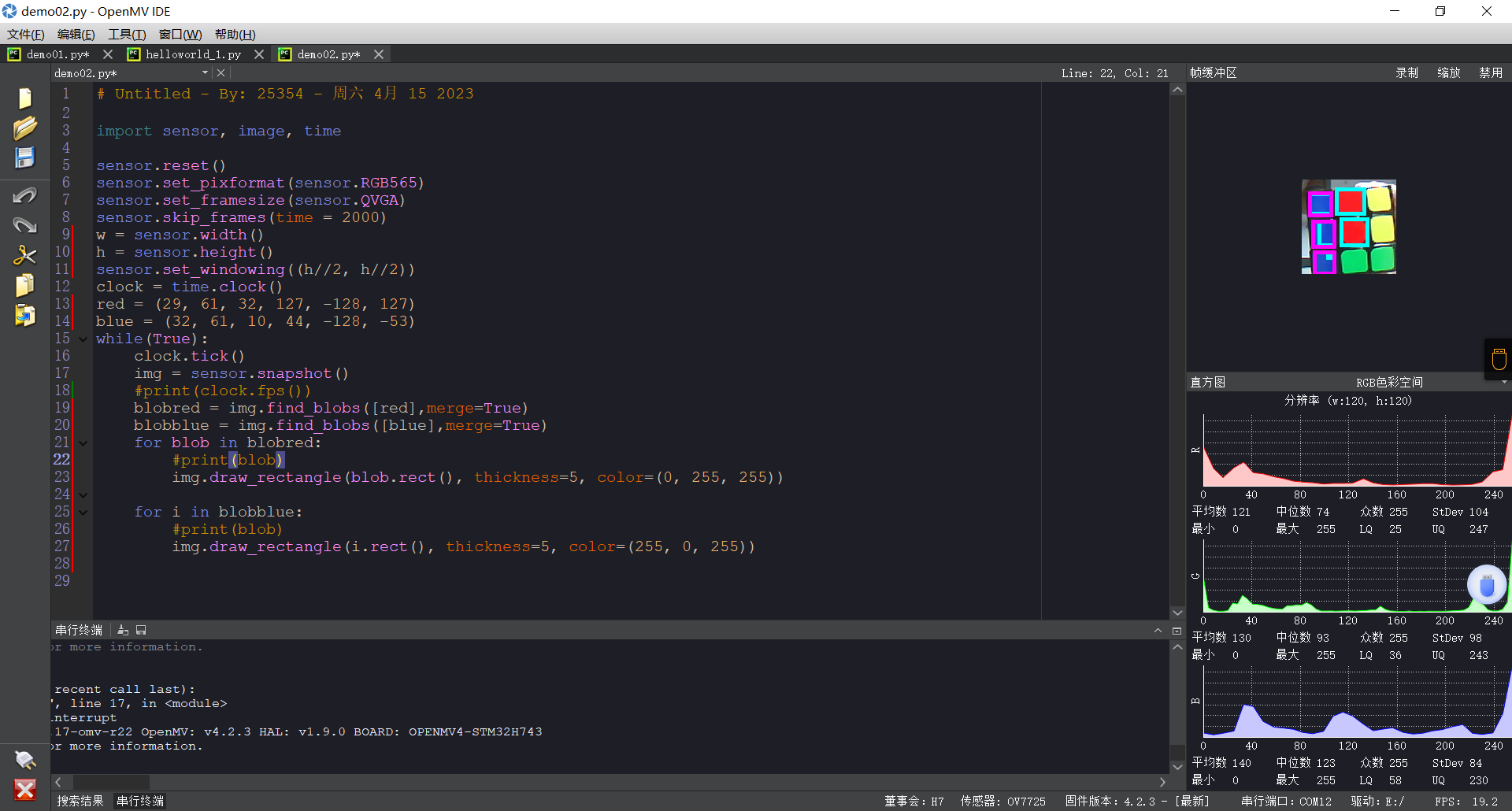Open the RGB色彩空间 histogram color space dropdown
Image resolution: width=1512 pixels, height=811 pixels.
[1390, 382]
